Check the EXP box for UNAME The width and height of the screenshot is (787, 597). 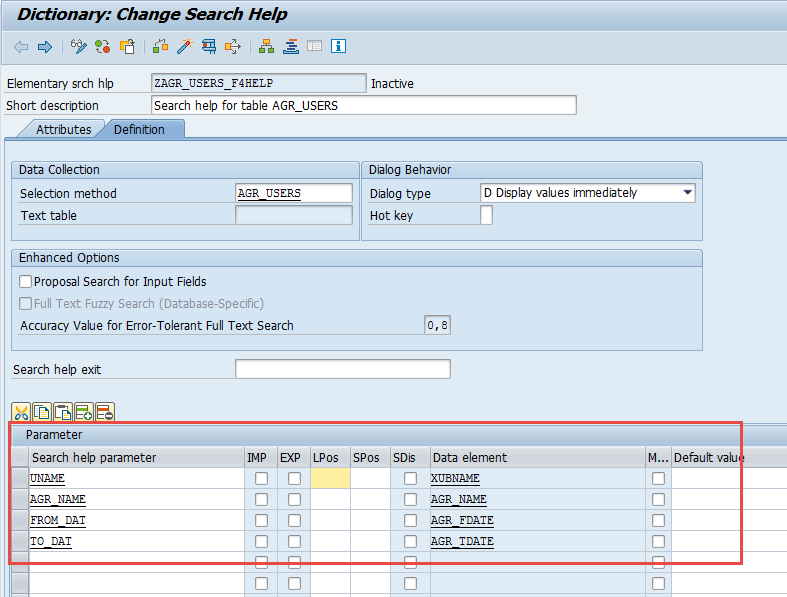pos(295,478)
